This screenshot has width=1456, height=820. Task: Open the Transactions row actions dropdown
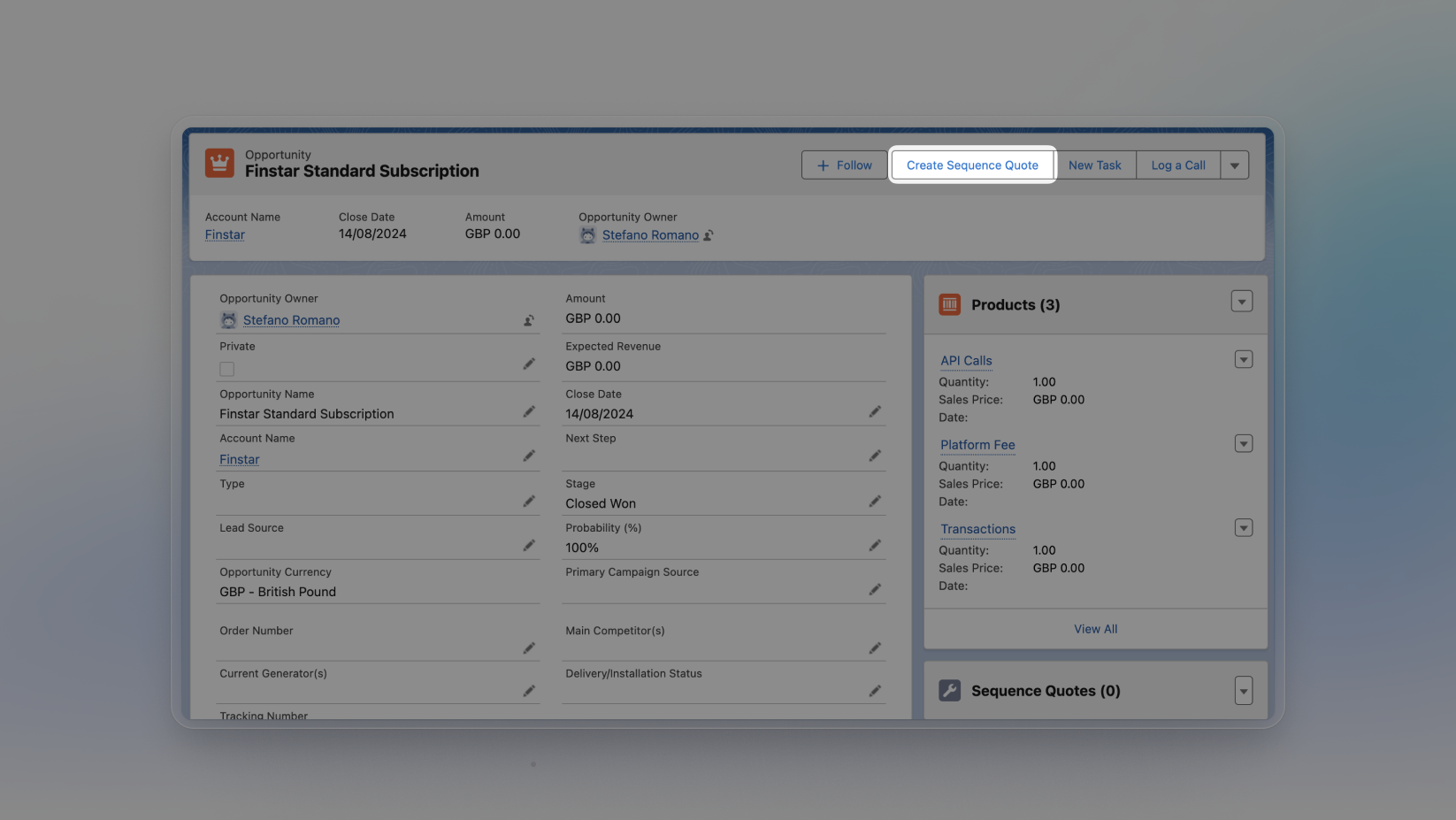tap(1244, 528)
